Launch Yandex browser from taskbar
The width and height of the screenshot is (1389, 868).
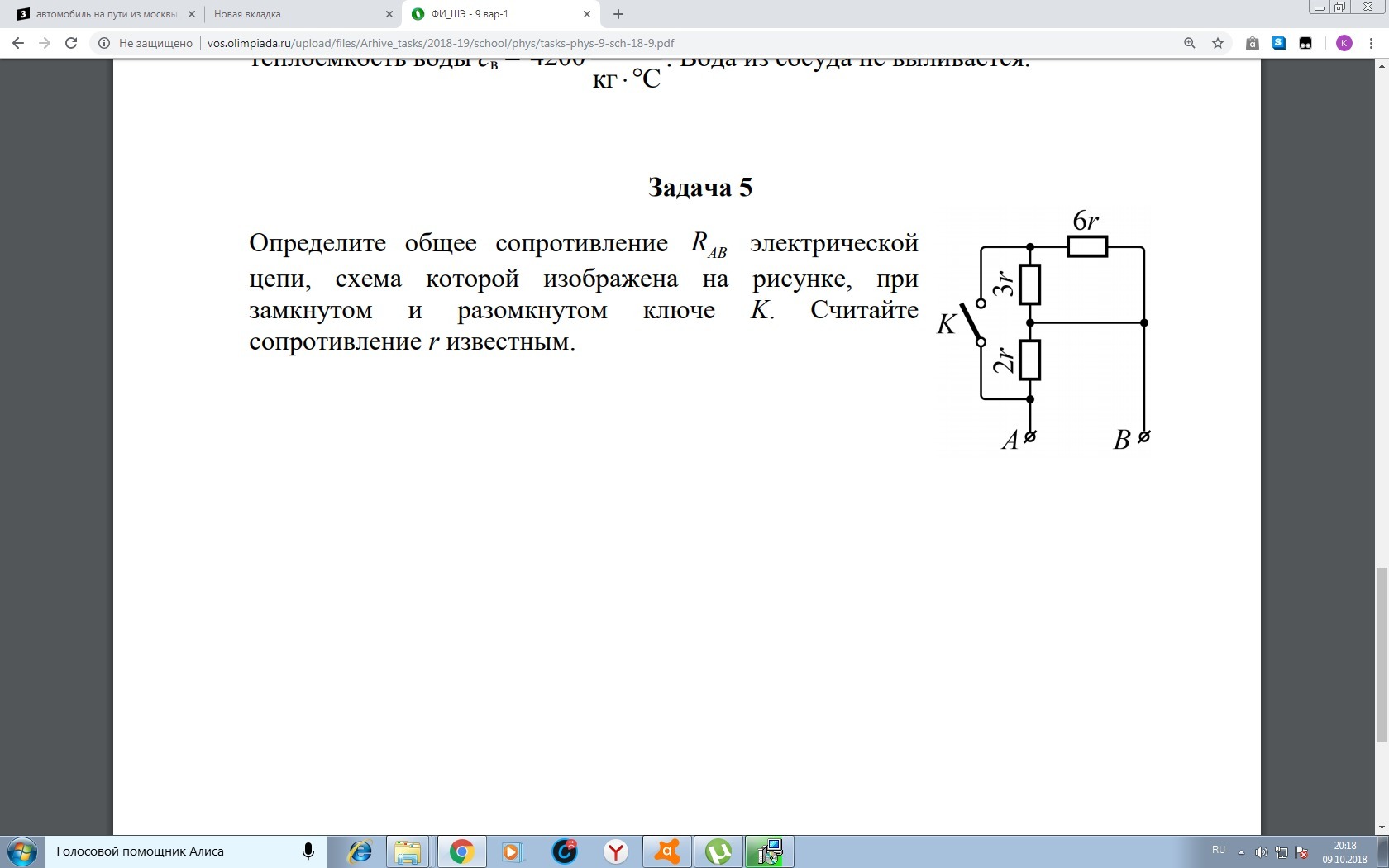click(x=616, y=851)
